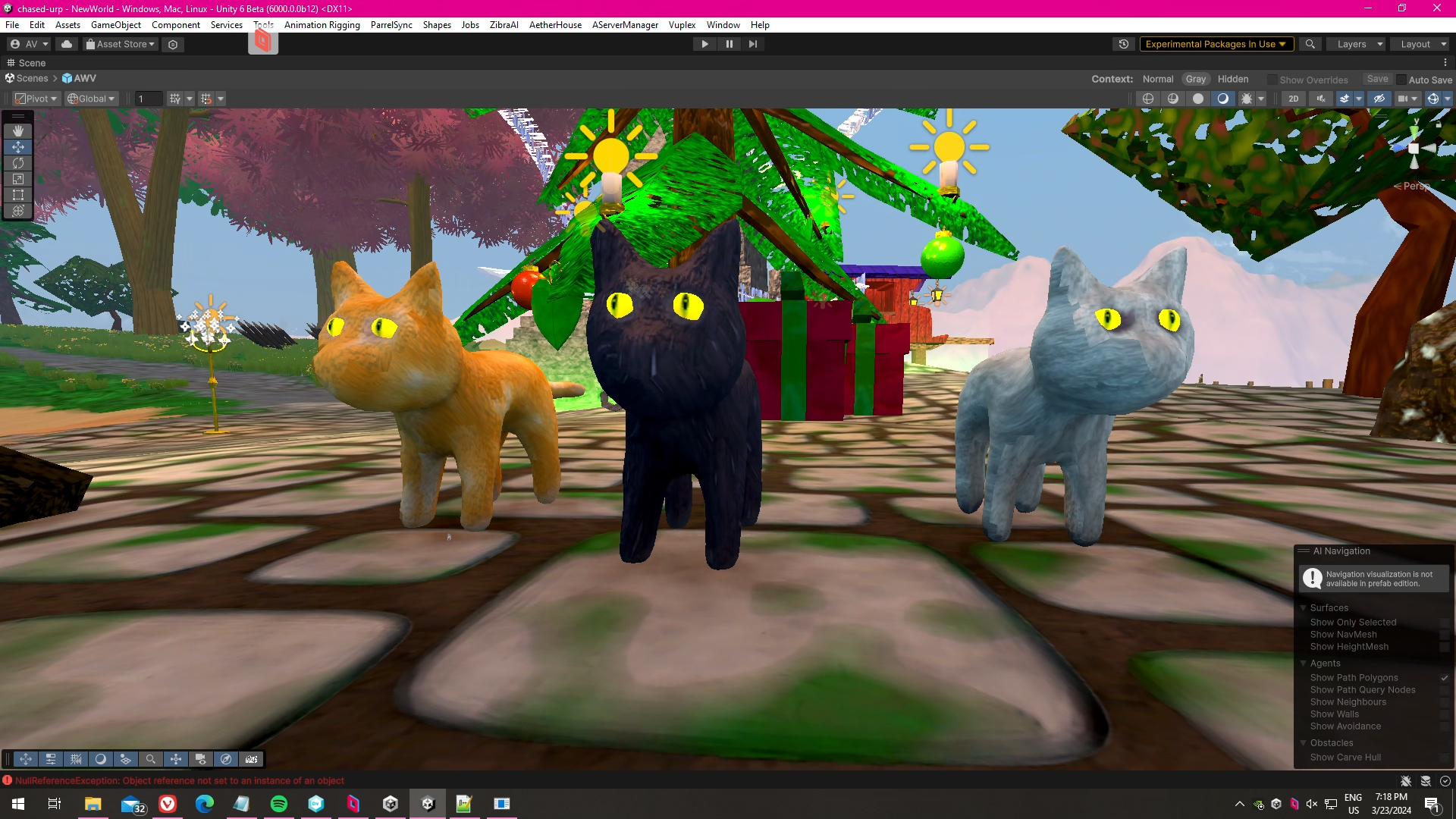The width and height of the screenshot is (1456, 819).
Task: Collapse the Agents section
Action: 1304,664
